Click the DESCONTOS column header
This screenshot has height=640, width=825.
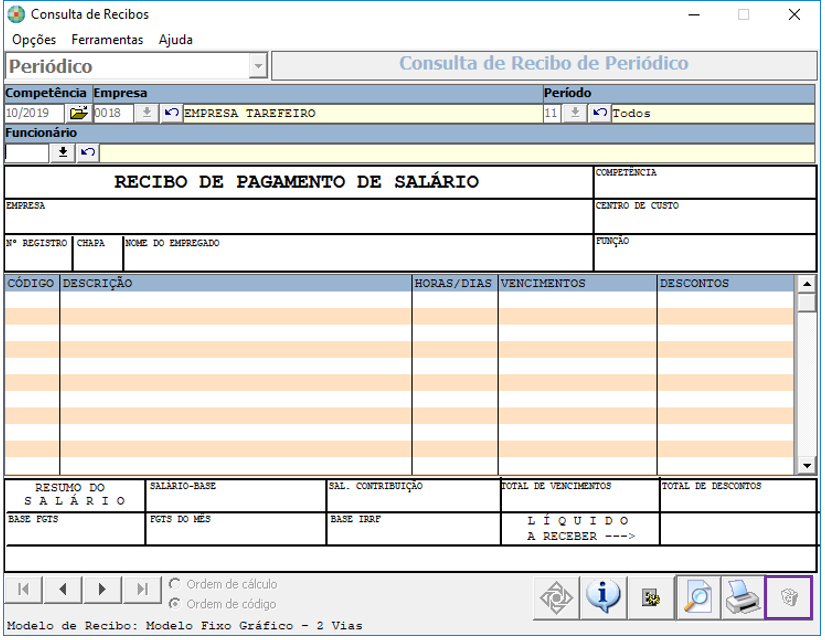[x=726, y=283]
